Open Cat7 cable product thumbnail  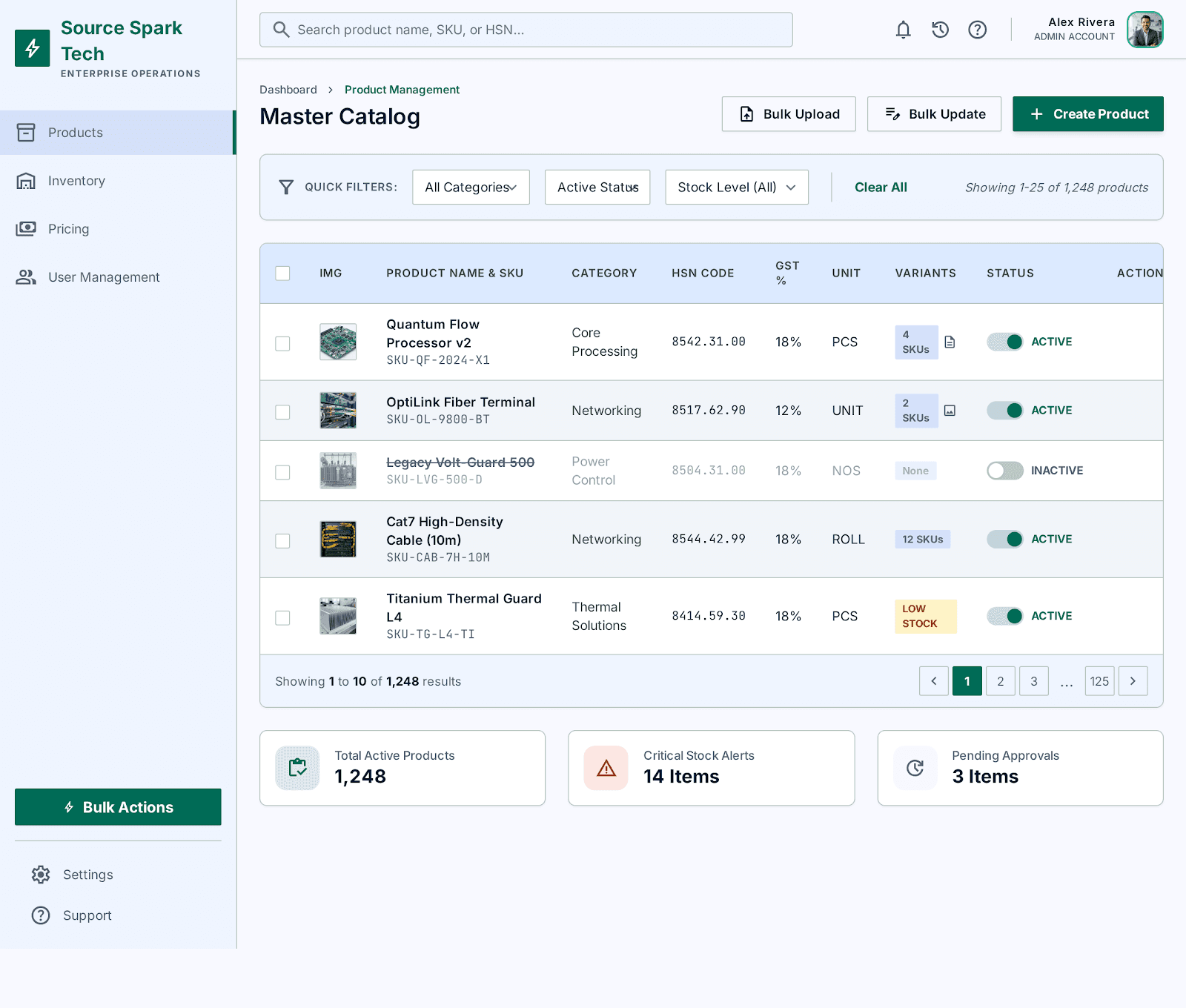[338, 539]
